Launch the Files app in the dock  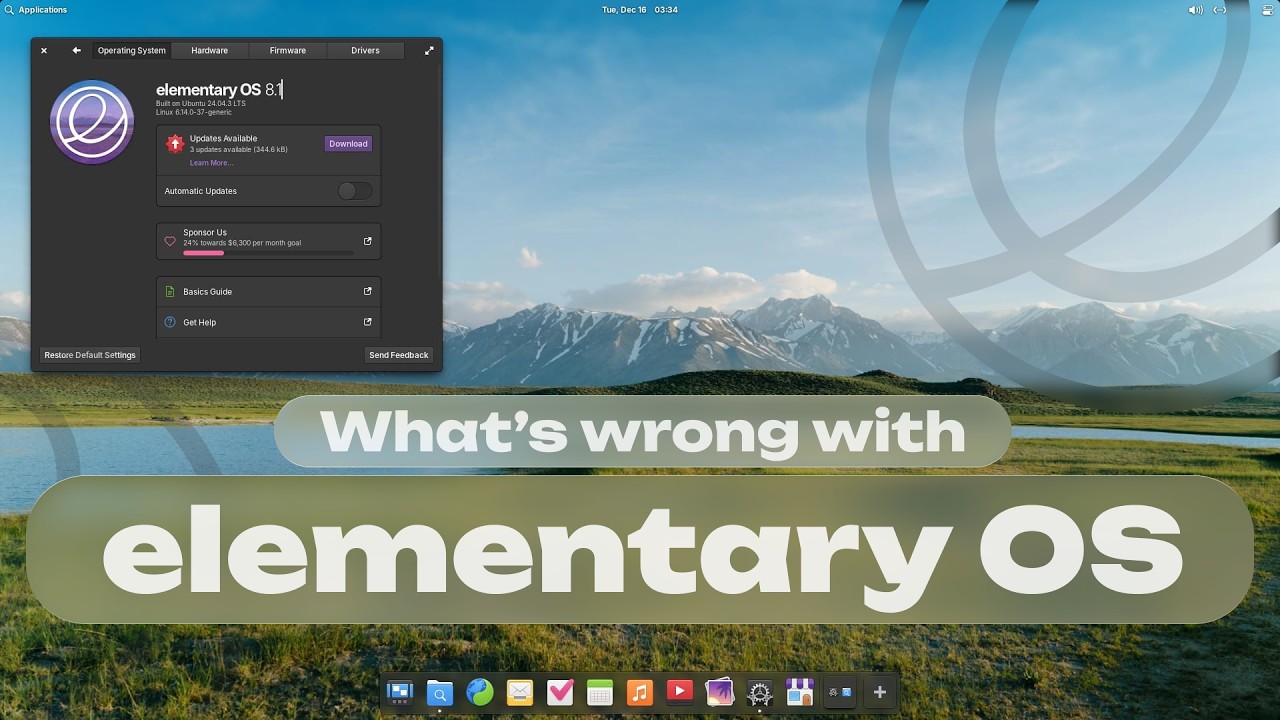pyautogui.click(x=440, y=692)
